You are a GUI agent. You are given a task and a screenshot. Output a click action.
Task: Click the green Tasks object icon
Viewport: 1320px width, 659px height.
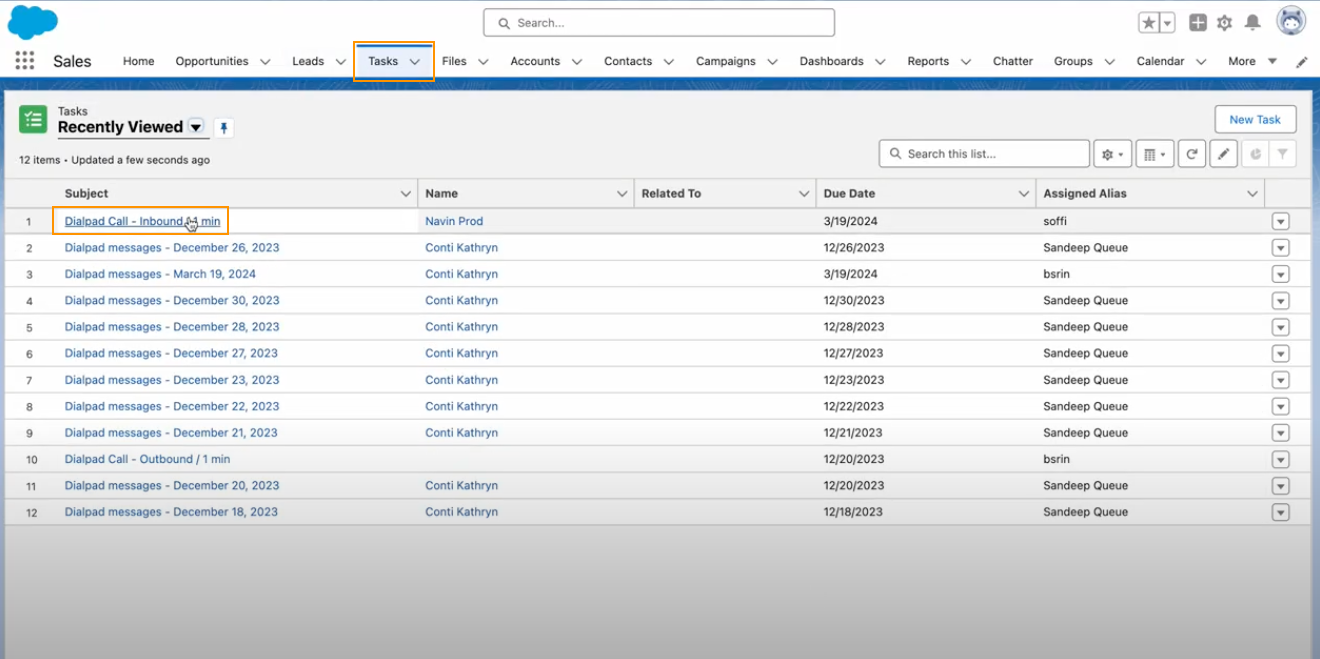pyautogui.click(x=33, y=120)
